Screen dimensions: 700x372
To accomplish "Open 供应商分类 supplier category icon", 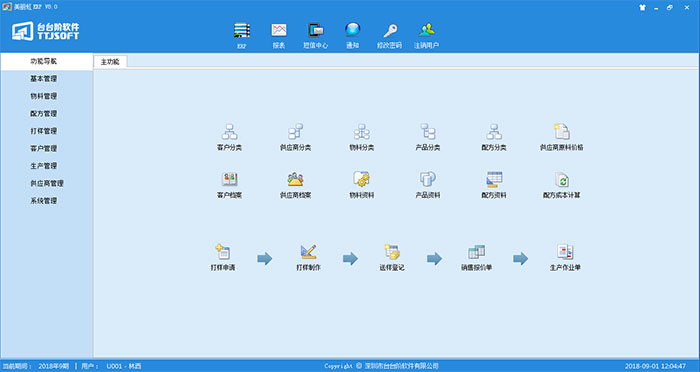I will tap(295, 132).
